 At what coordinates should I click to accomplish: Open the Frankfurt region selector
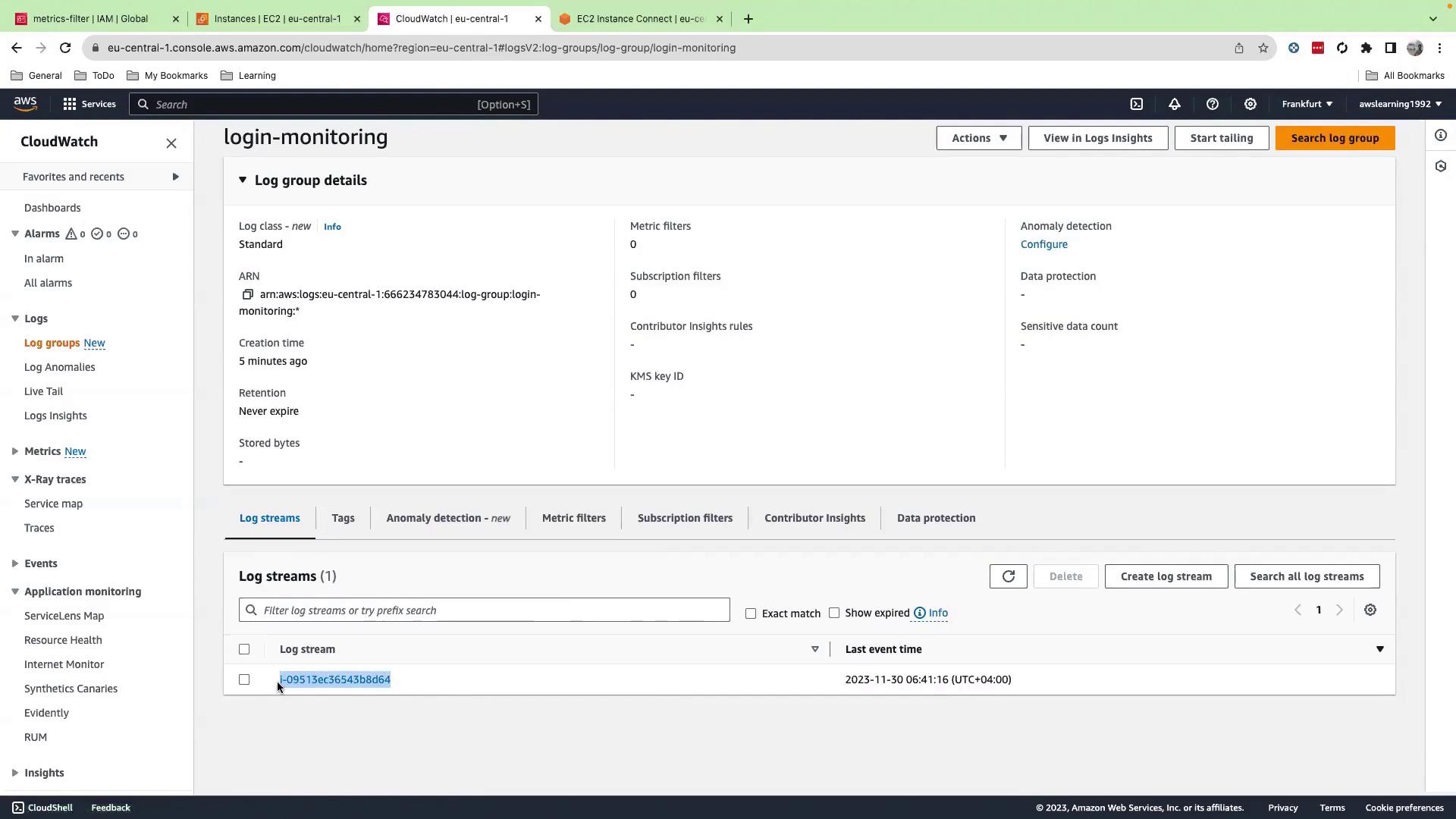click(1307, 104)
